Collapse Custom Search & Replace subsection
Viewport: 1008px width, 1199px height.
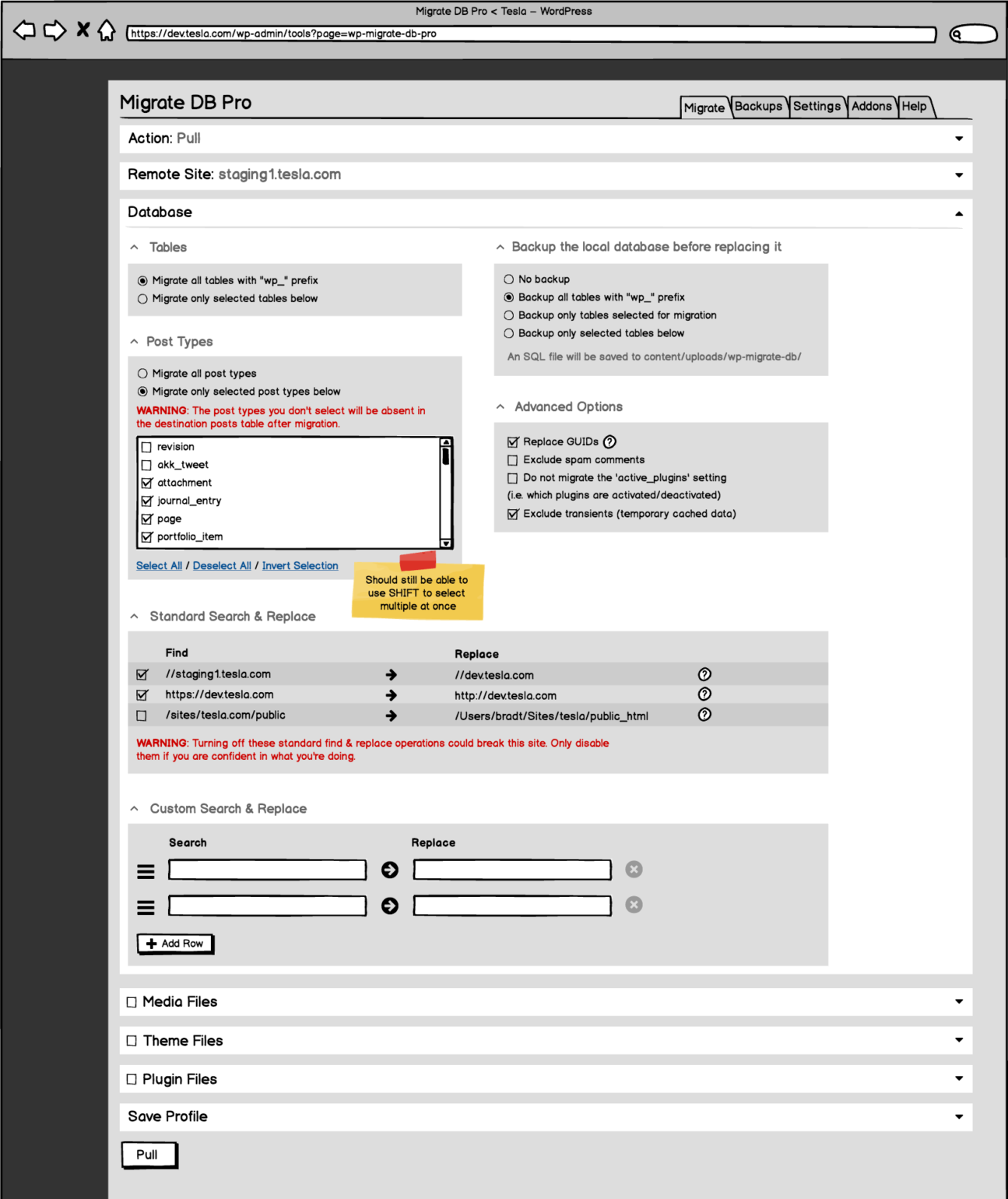tap(134, 808)
